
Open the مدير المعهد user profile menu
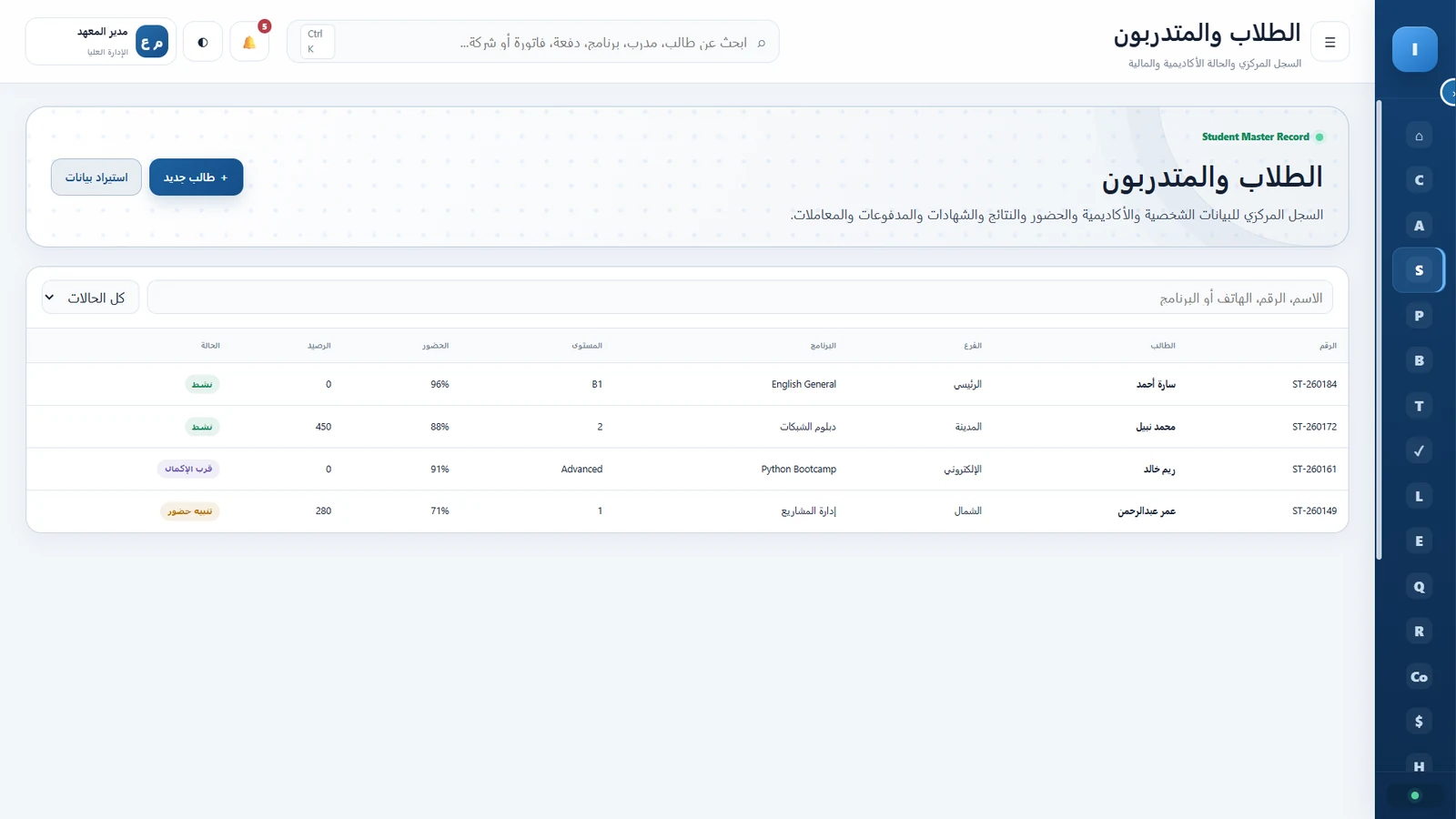pyautogui.click(x=101, y=42)
